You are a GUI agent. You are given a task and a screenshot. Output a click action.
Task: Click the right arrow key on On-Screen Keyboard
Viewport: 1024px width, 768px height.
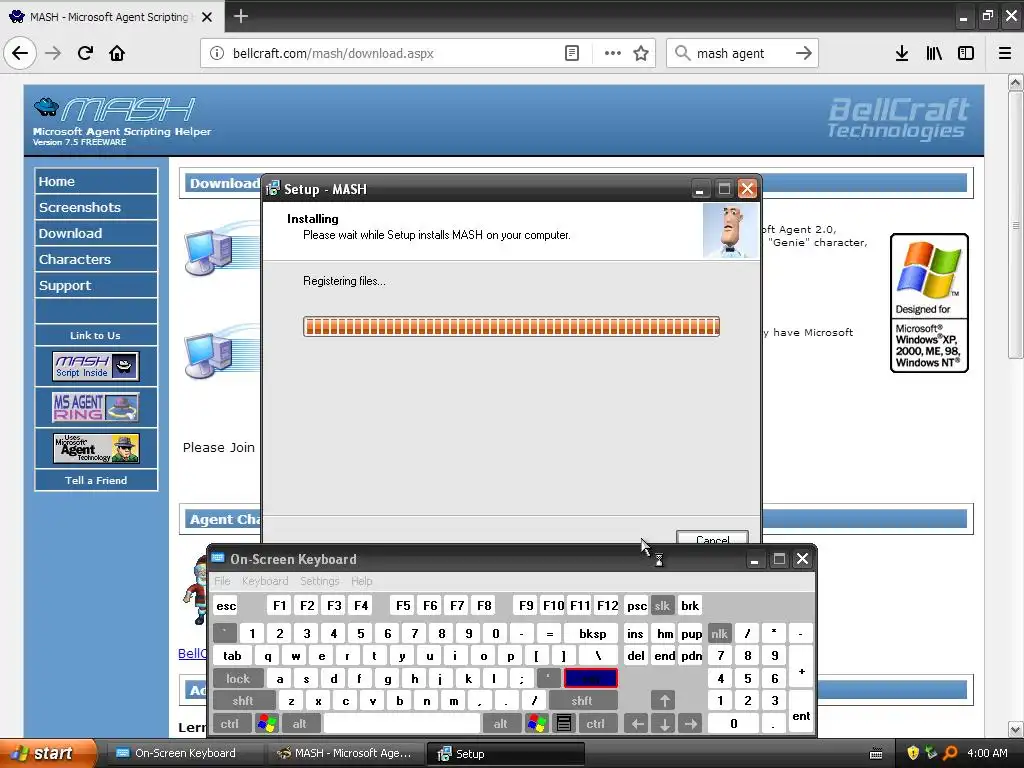[691, 723]
